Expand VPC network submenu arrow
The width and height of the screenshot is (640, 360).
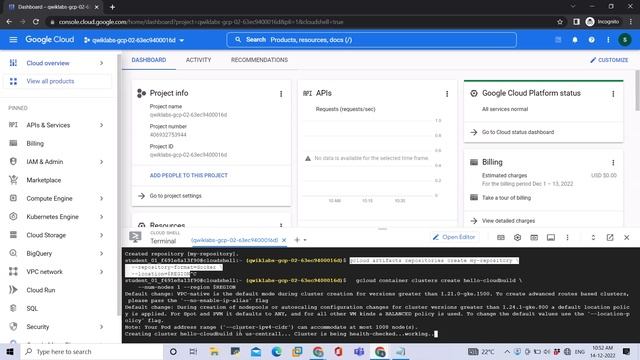point(102,272)
